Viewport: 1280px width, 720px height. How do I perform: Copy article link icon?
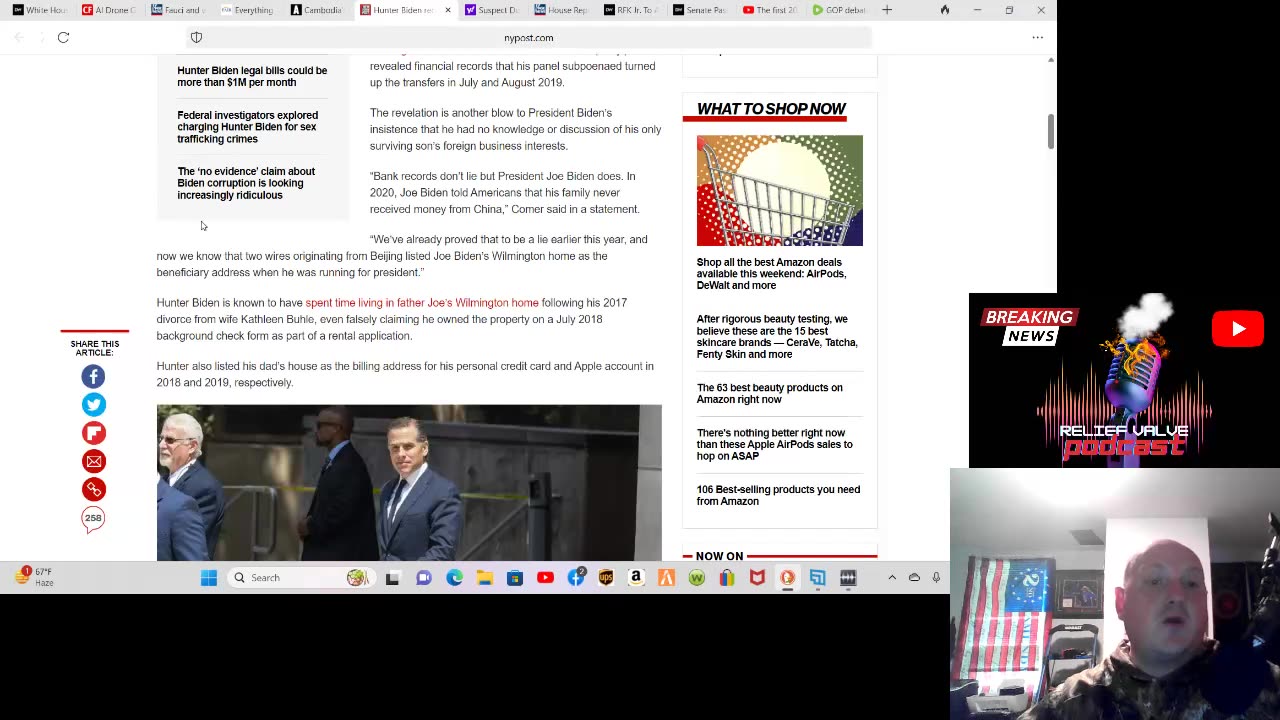click(93, 489)
